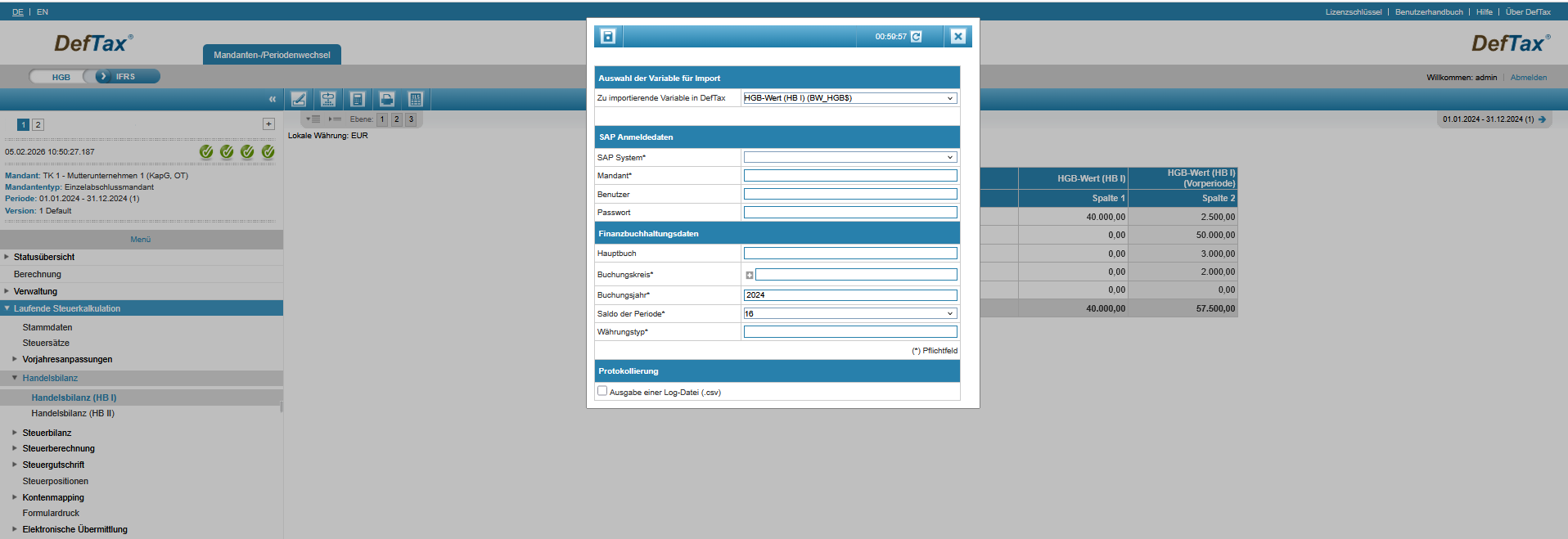Switch language to EN
The width and height of the screenshot is (1568, 539).
point(43,12)
